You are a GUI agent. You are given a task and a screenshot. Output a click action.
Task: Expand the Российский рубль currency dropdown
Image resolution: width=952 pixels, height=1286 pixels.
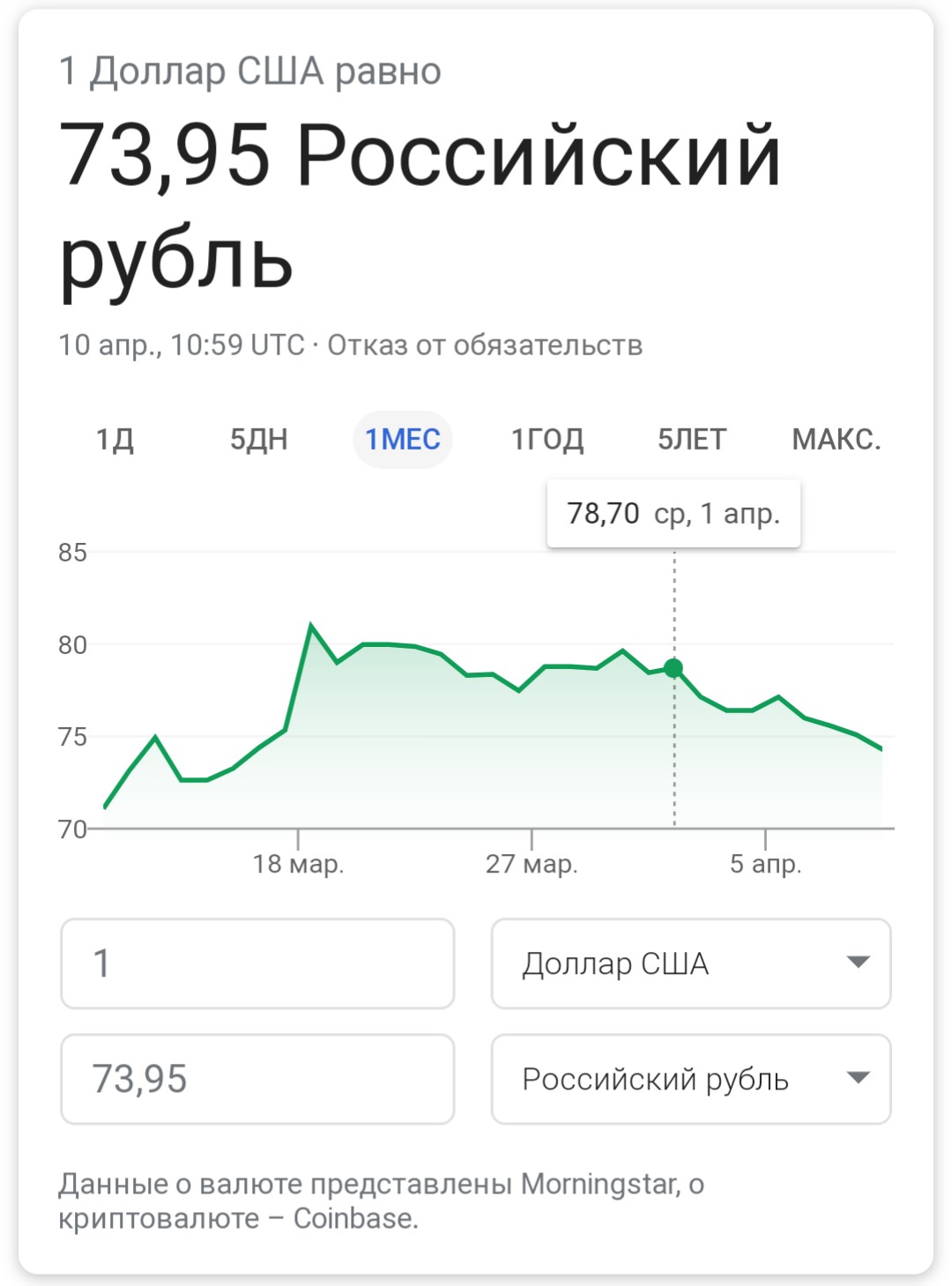pyautogui.click(x=690, y=1079)
